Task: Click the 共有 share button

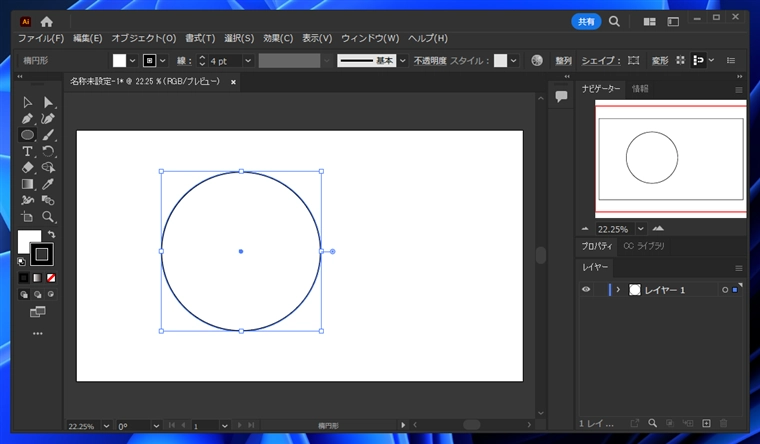Action: (x=586, y=21)
